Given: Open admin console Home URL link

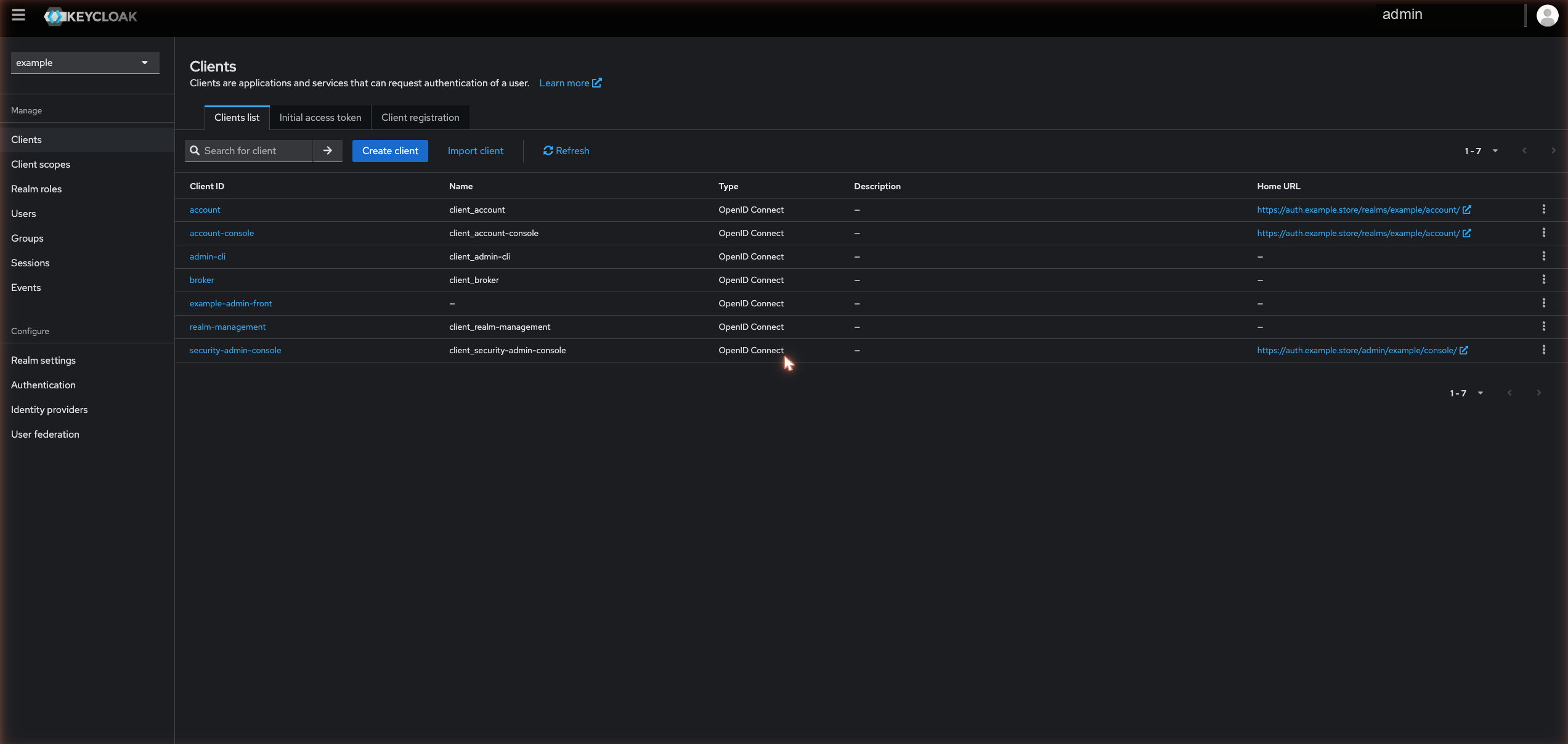Looking at the screenshot, I should pos(1362,350).
